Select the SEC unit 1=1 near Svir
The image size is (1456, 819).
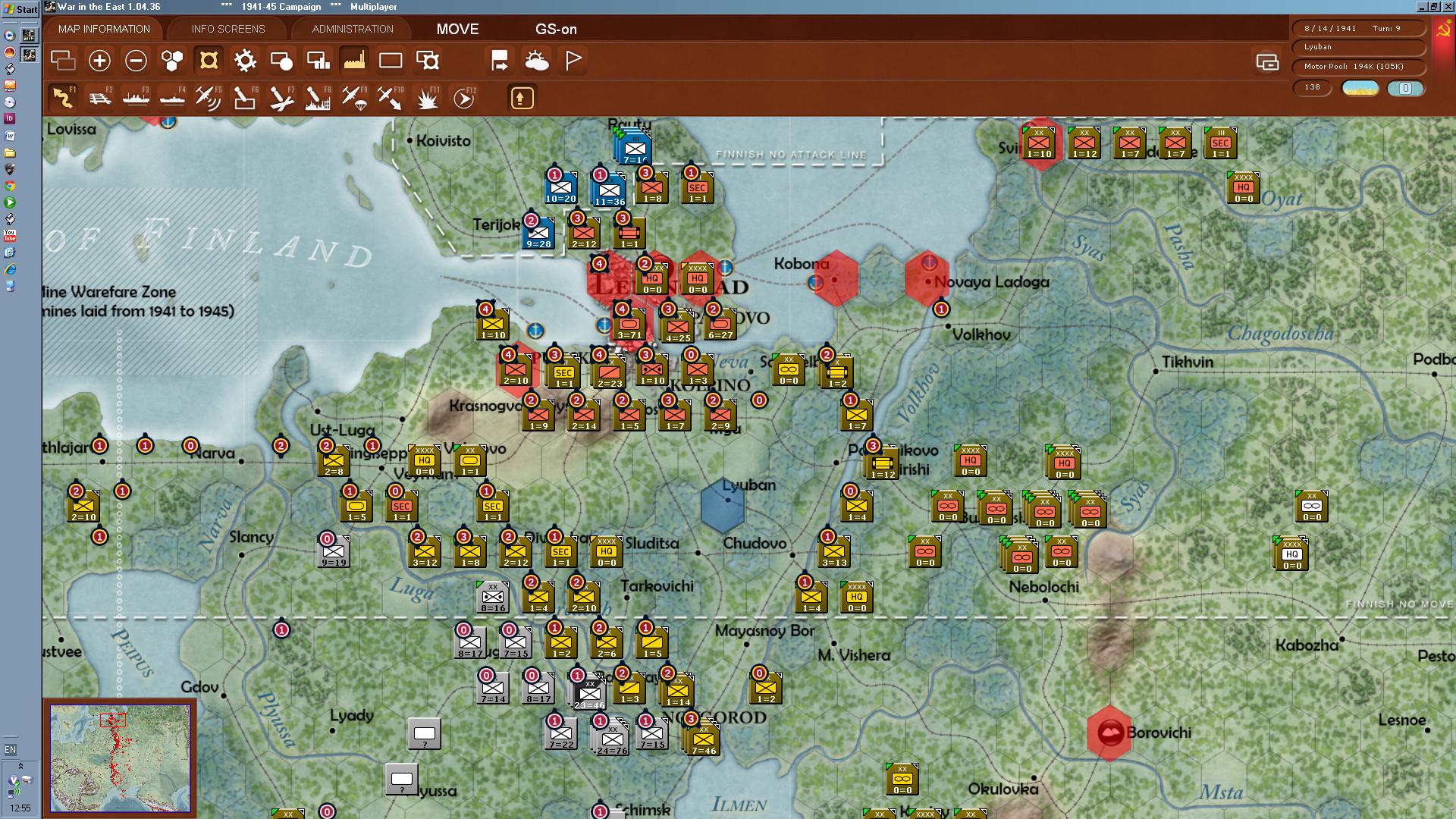(1221, 143)
